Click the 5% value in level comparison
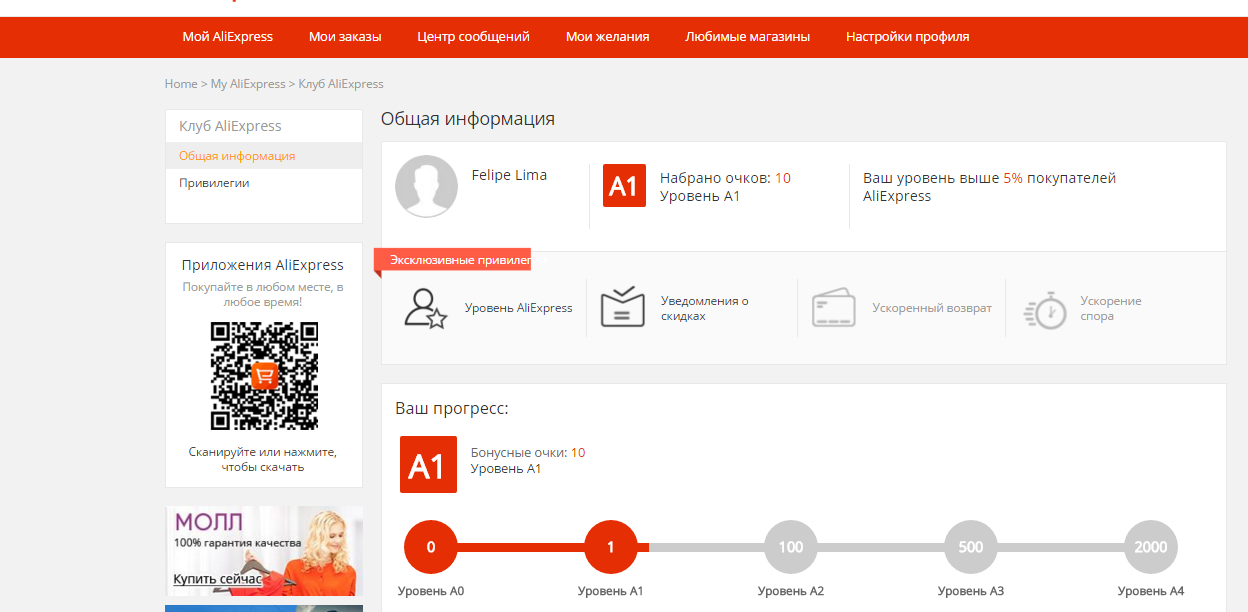 (1013, 178)
